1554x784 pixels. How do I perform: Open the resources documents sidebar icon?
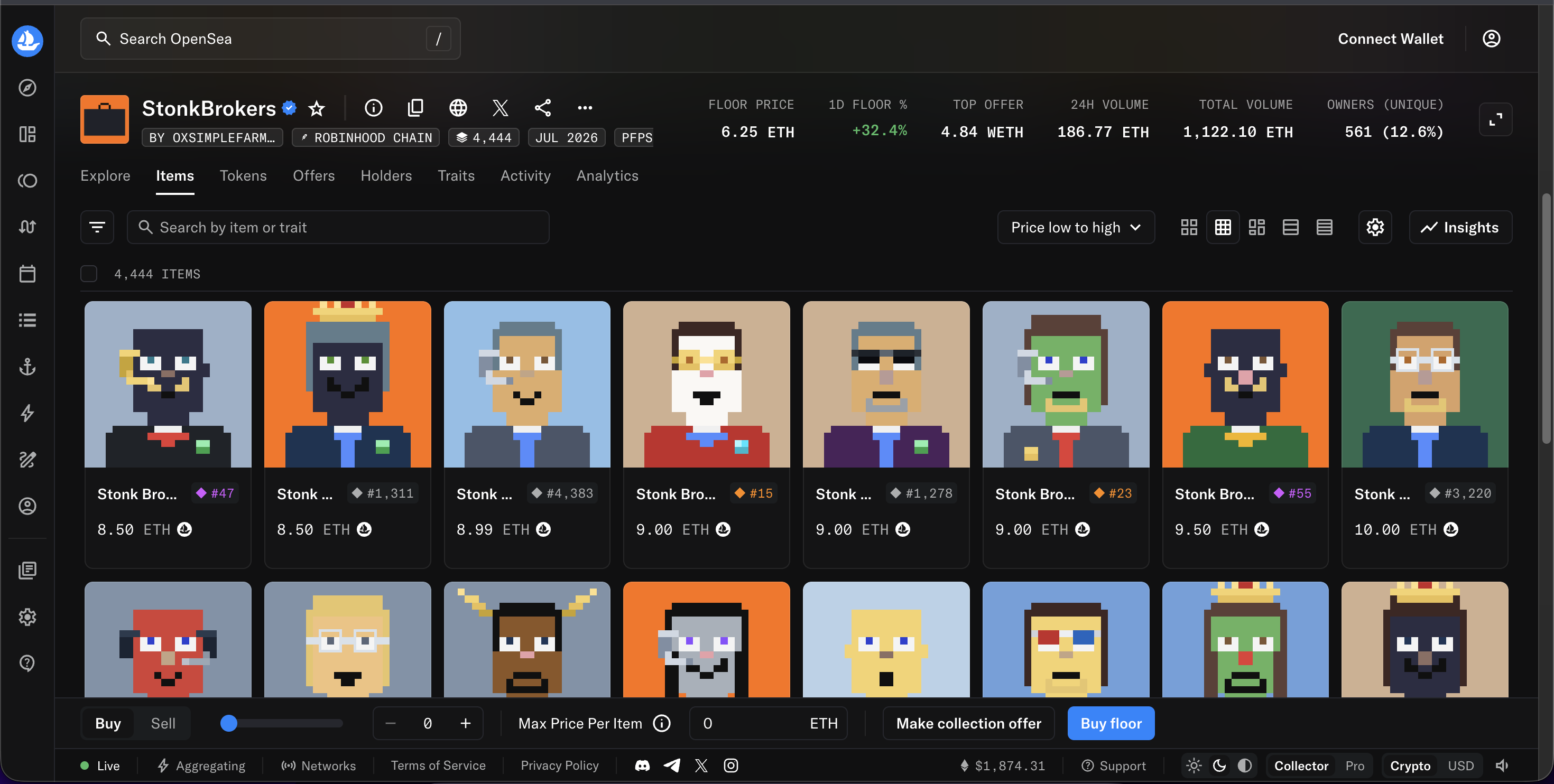[x=27, y=570]
